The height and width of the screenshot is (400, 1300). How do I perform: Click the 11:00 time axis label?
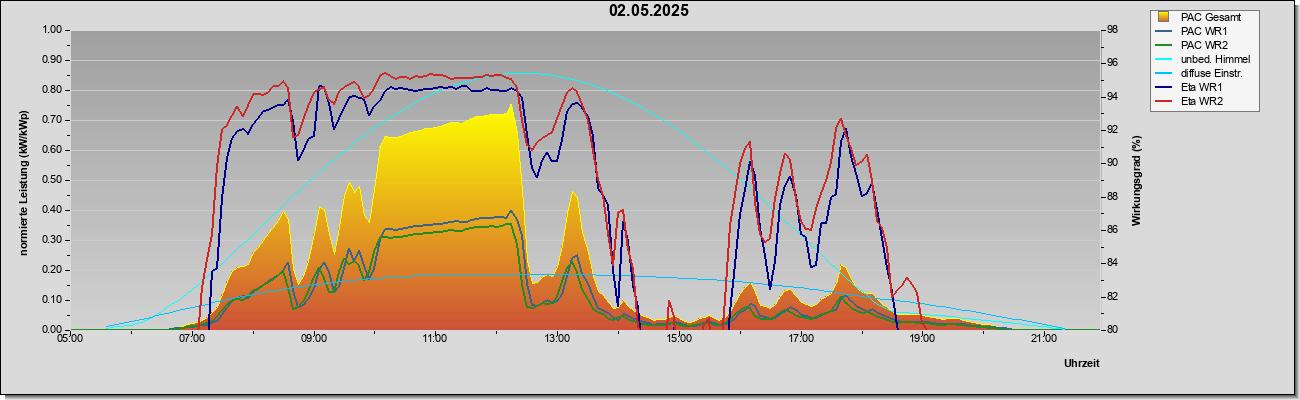coord(435,338)
